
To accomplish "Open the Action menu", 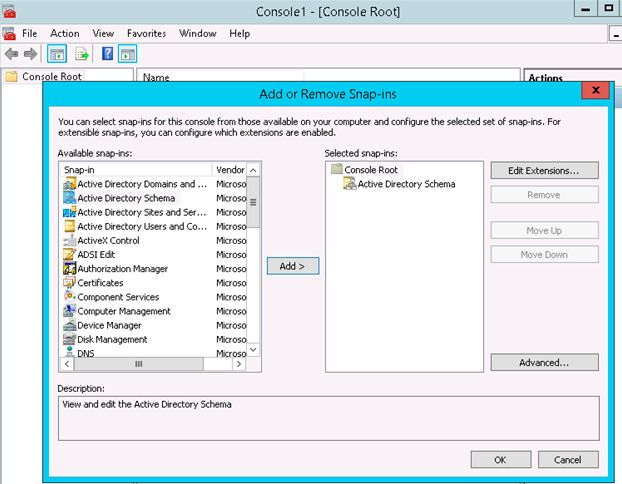I will pos(65,33).
